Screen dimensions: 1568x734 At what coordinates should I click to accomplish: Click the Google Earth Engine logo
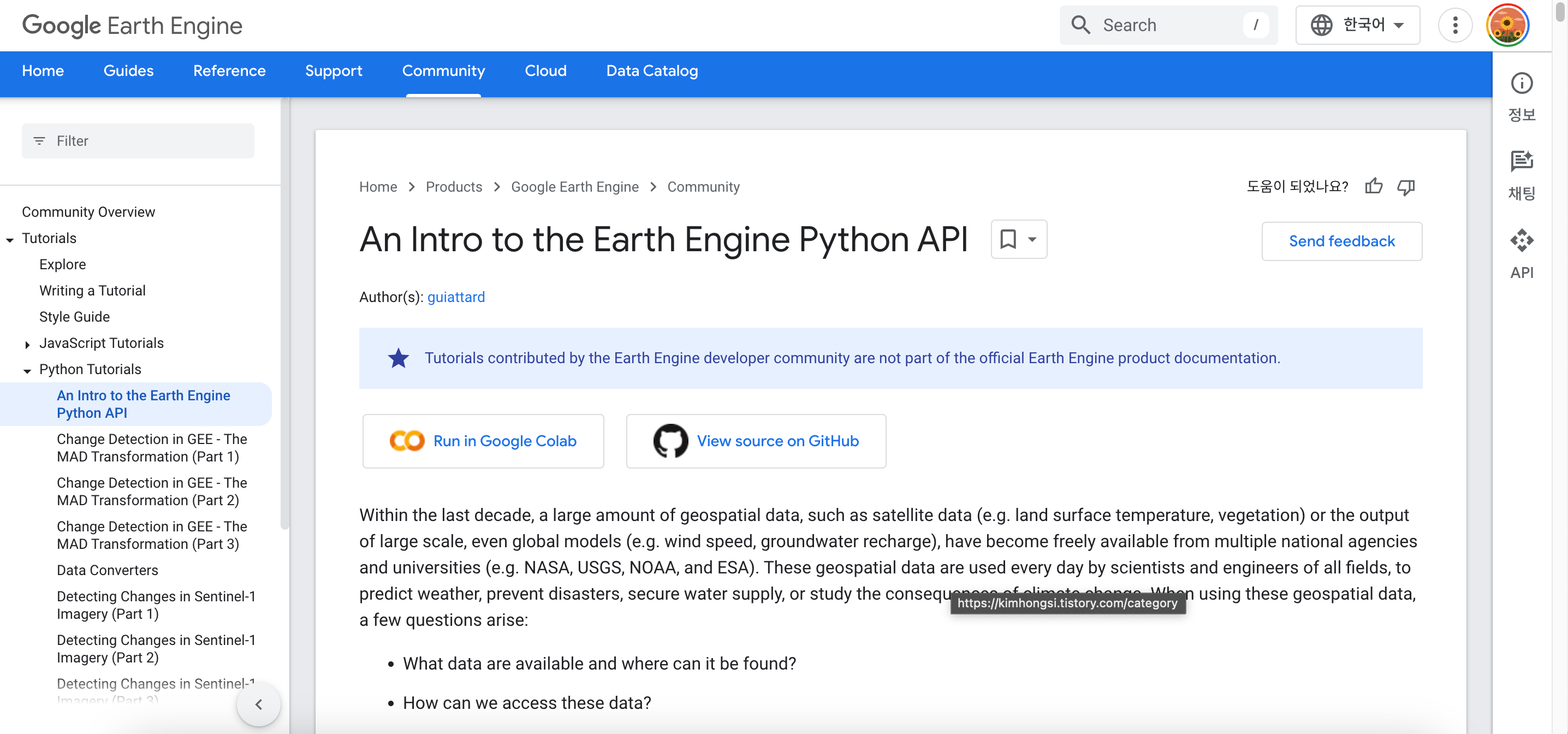pos(132,25)
